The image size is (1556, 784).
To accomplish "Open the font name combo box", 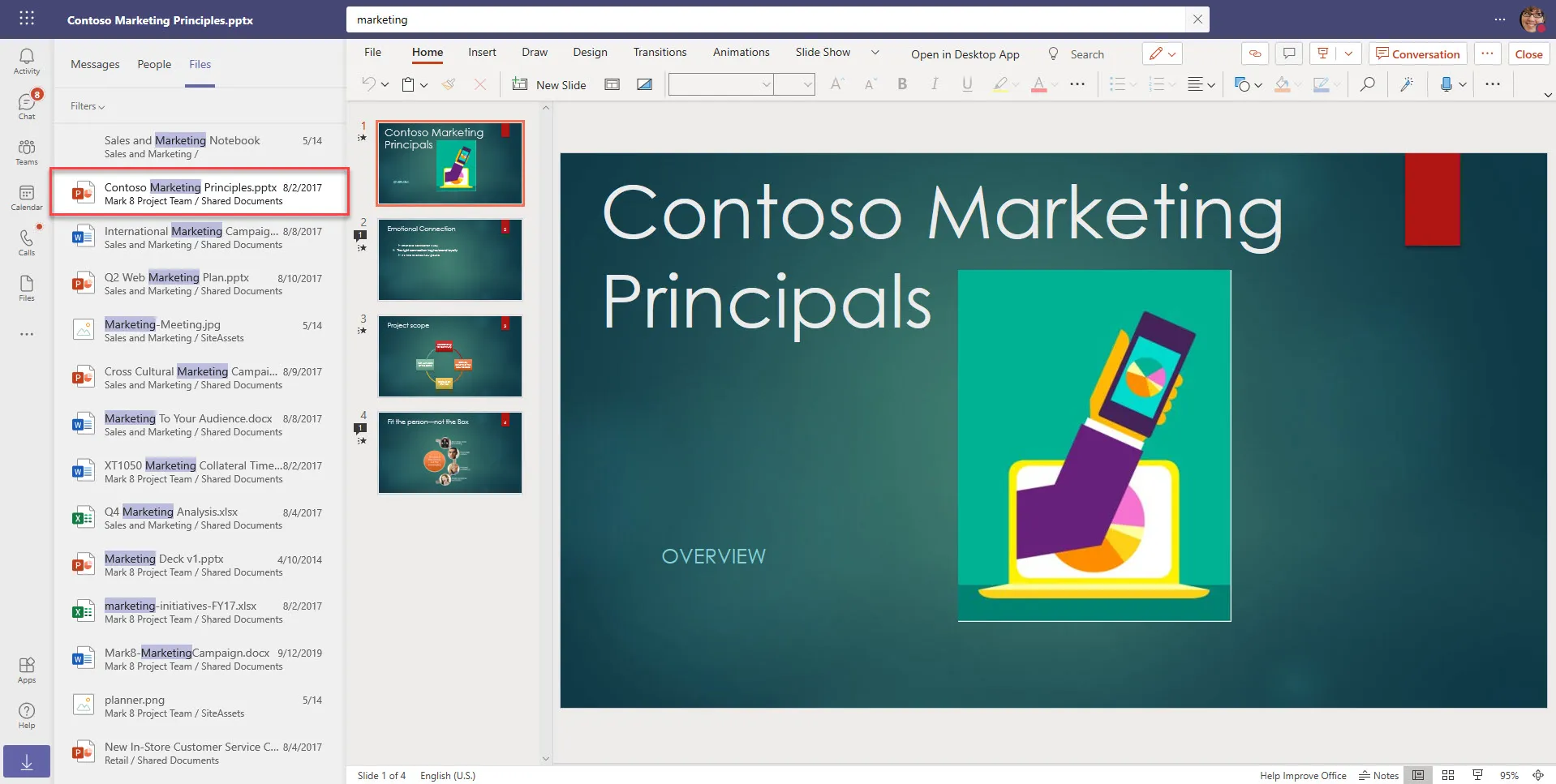I will (720, 84).
